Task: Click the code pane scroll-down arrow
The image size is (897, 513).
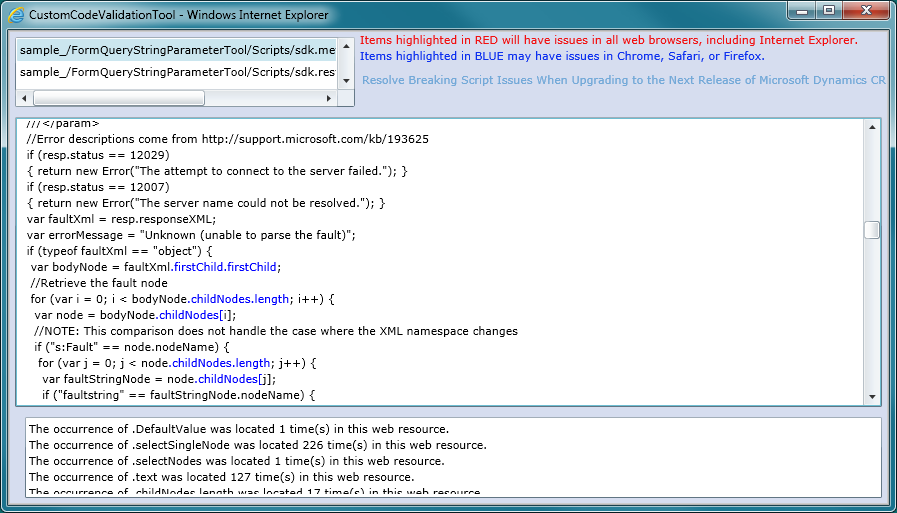Action: (872, 397)
